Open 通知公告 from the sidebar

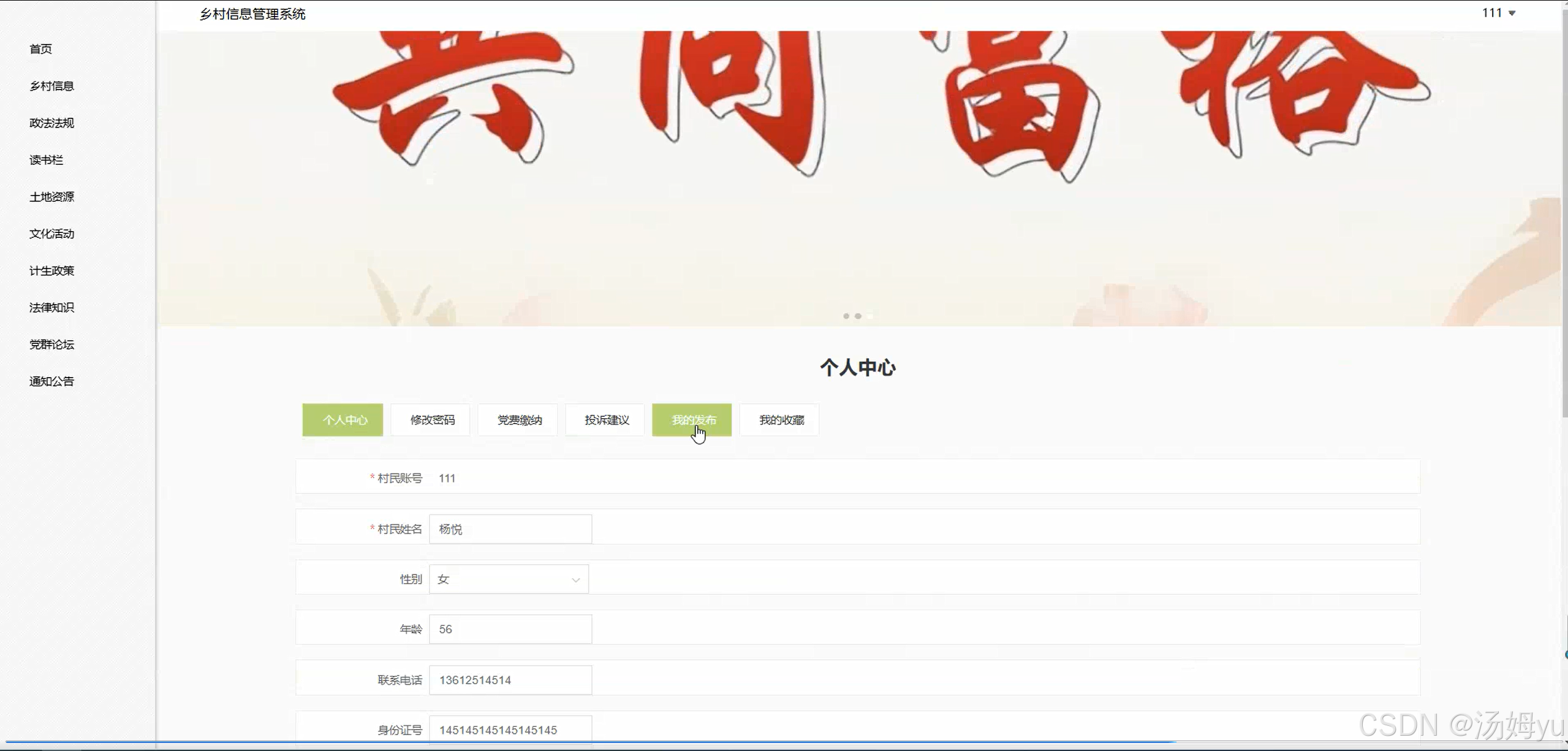click(x=51, y=381)
